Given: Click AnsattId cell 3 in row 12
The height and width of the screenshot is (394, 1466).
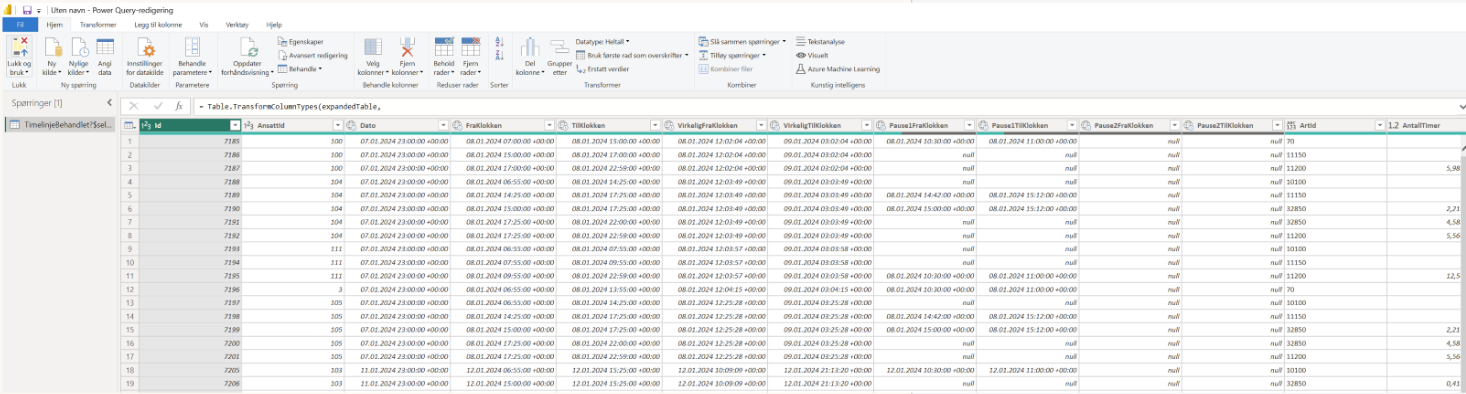Looking at the screenshot, I should point(293,288).
